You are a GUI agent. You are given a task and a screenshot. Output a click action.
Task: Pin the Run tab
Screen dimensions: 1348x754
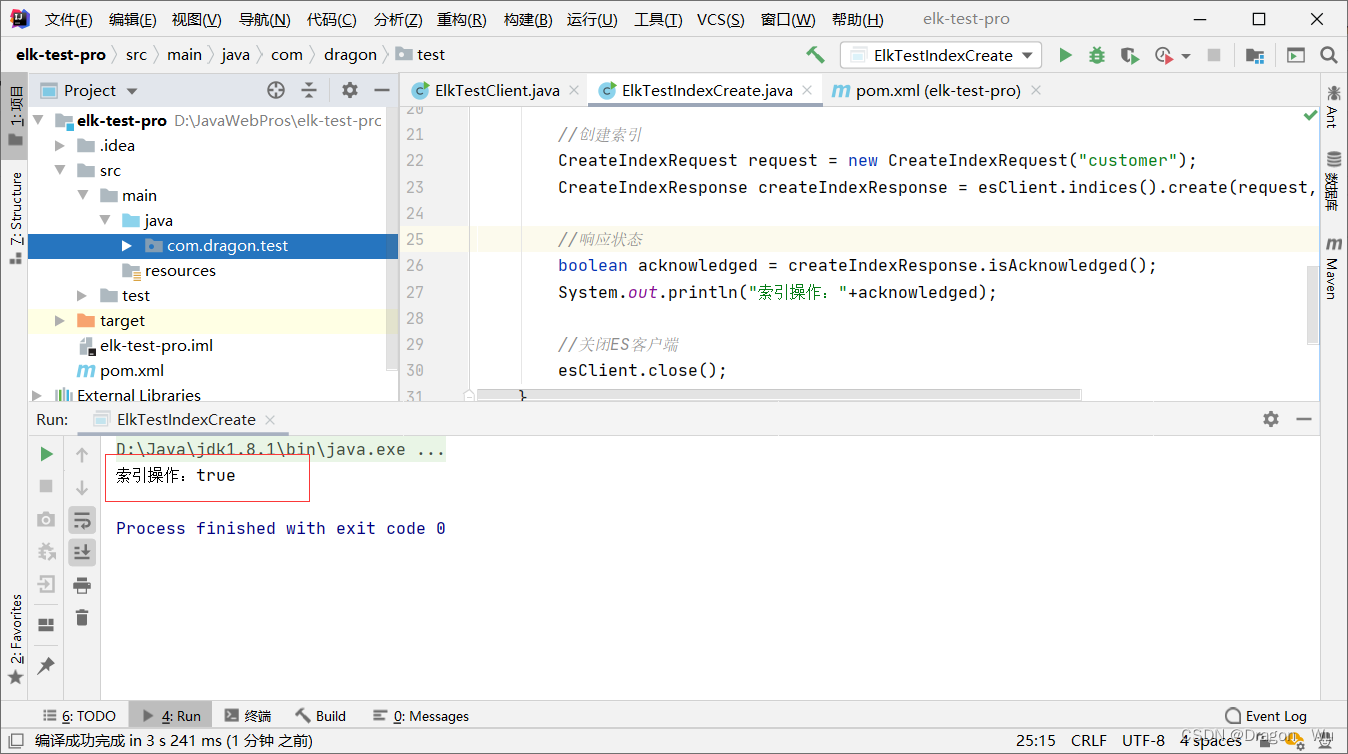[x=46, y=666]
